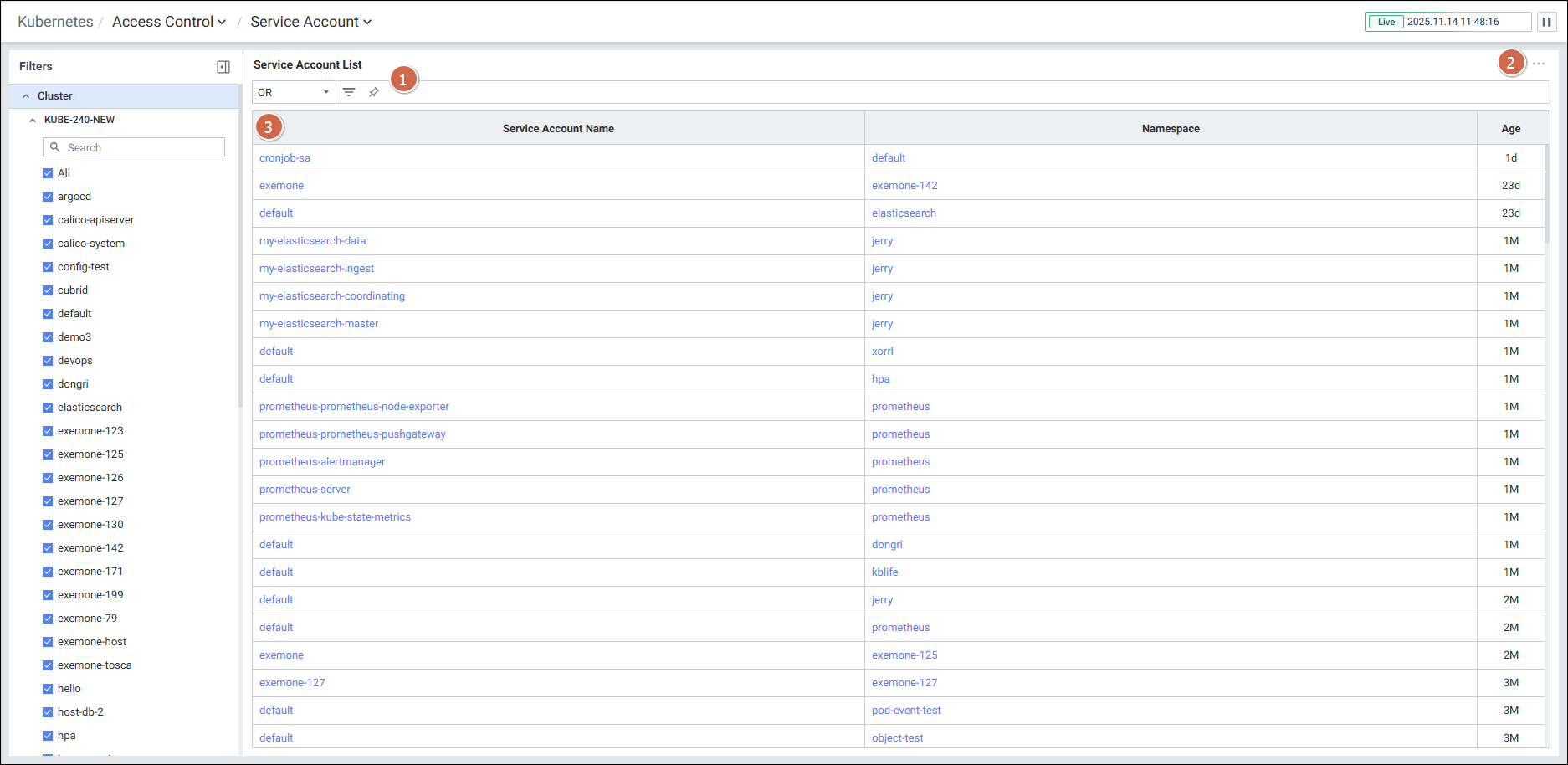Toggle the argocd namespace checkbox
The width and height of the screenshot is (1568, 765).
[48, 197]
